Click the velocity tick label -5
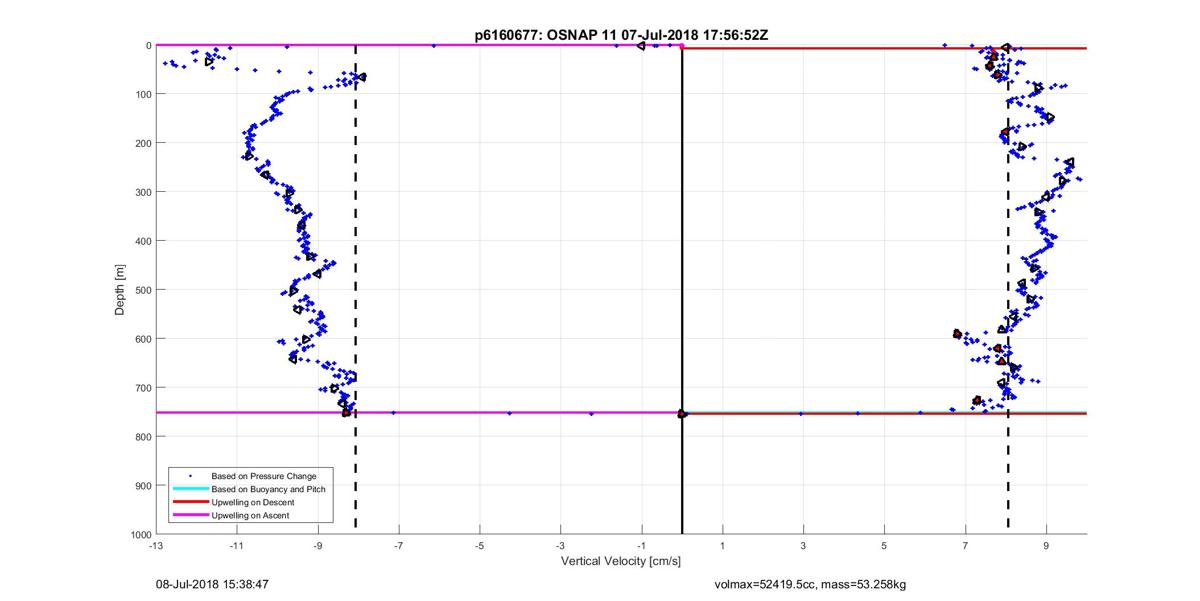Screen dimensions: 1200x601 (x=480, y=547)
